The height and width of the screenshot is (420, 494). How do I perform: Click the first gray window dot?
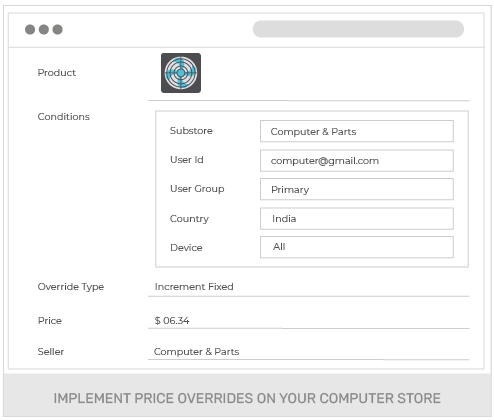coord(30,29)
